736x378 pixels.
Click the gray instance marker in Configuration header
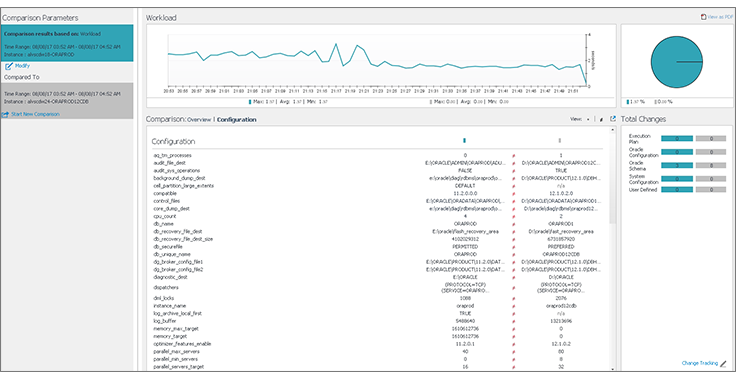[x=560, y=140]
